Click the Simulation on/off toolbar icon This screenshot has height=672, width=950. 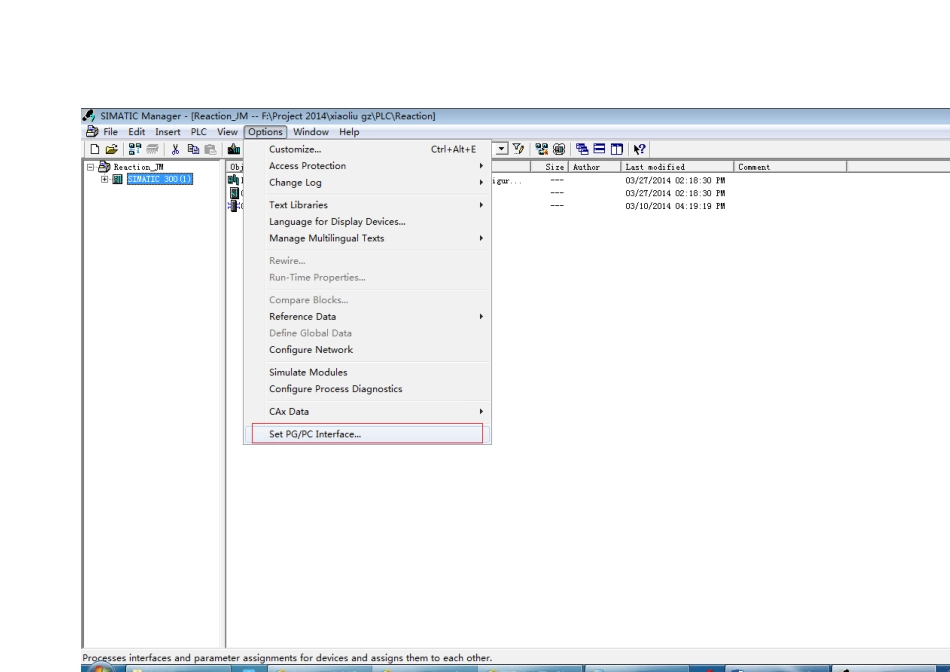[559, 149]
